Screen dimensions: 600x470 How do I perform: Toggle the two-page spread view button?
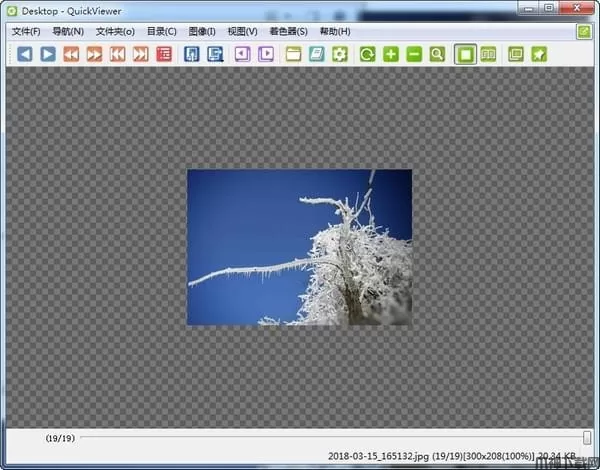488,54
